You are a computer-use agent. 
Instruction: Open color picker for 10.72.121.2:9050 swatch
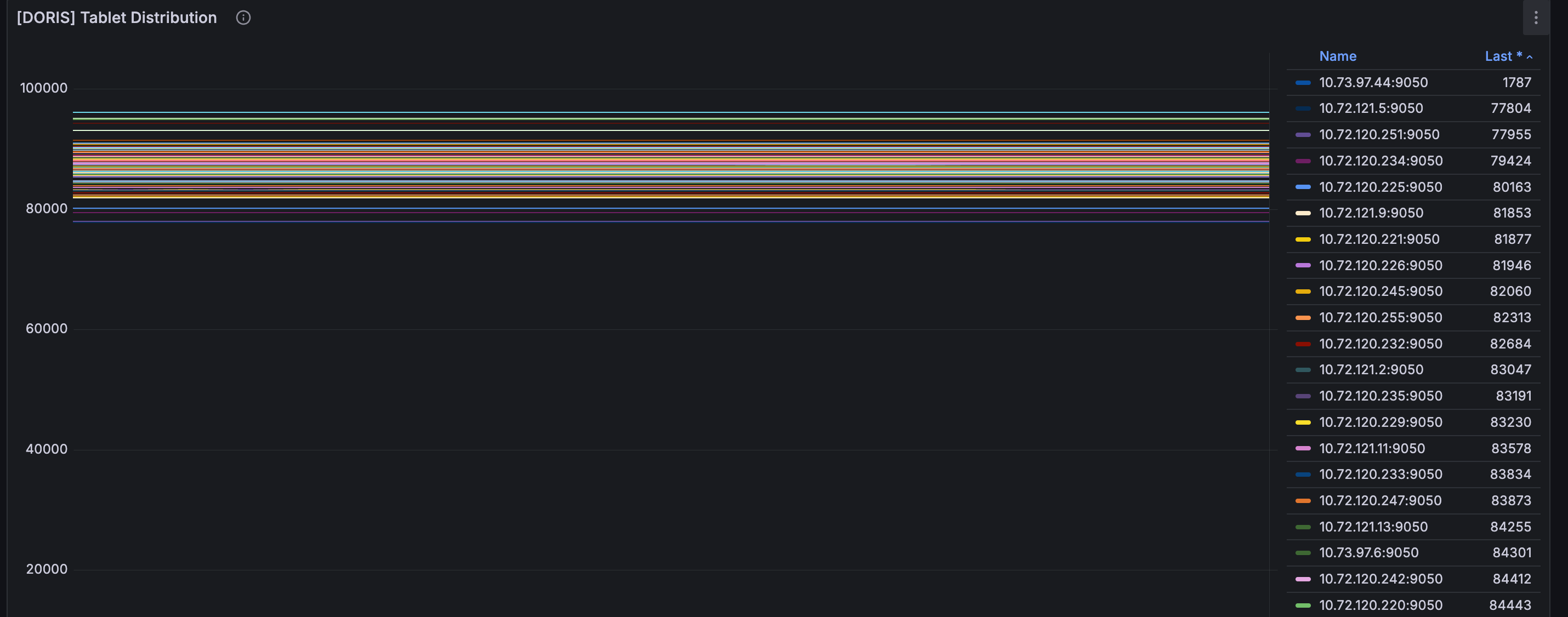point(1303,369)
